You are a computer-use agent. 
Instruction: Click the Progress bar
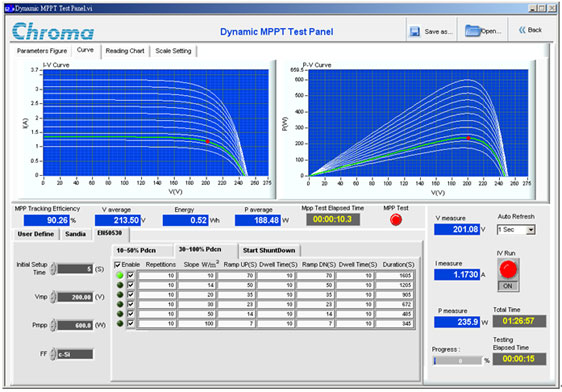pos(458,361)
